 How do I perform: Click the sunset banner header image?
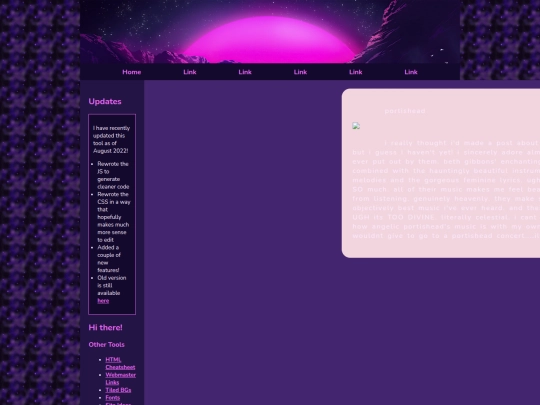[270, 32]
